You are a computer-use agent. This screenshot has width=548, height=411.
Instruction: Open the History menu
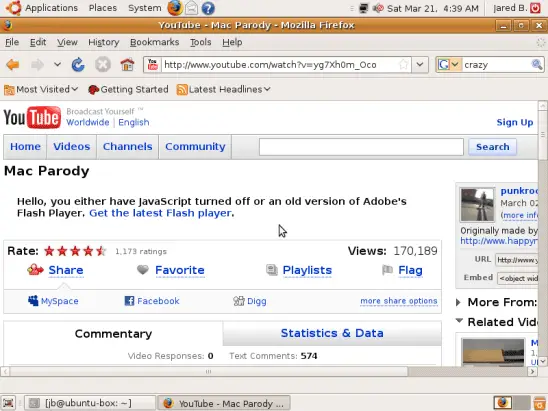[x=103, y=42]
